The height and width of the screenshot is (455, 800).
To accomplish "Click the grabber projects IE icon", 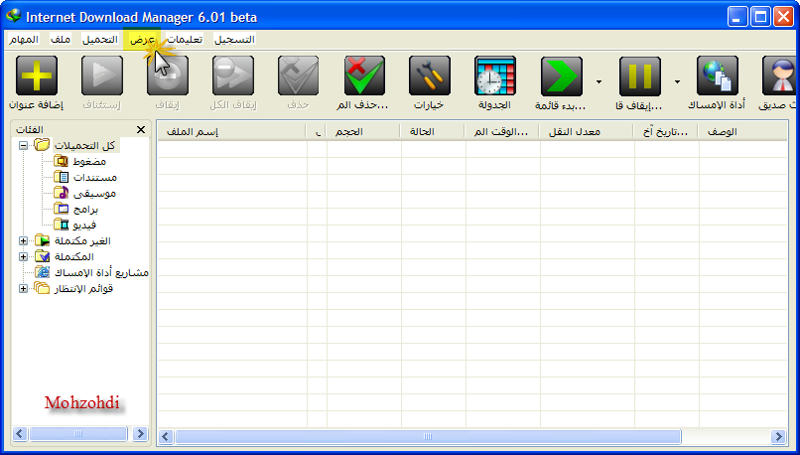I will (42, 272).
